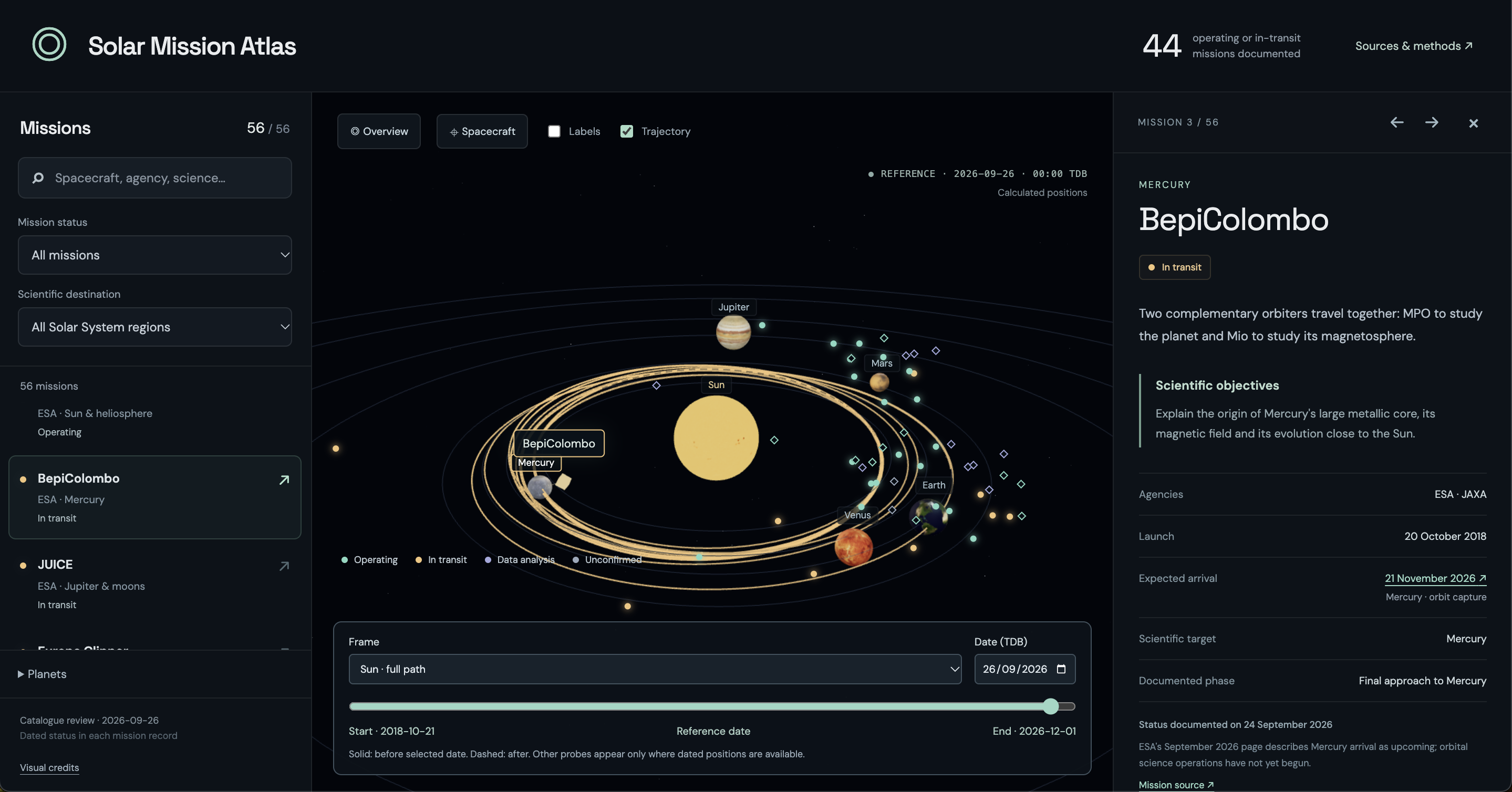Open the Scientific destination dropdown
1512x792 pixels.
click(155, 327)
